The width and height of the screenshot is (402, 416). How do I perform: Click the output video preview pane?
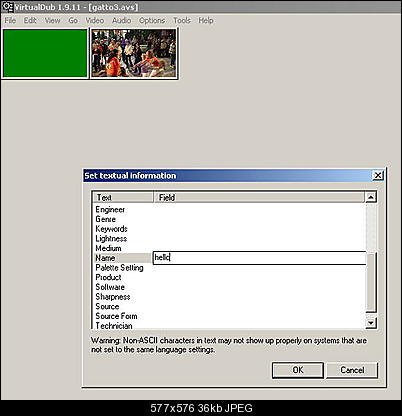tap(134, 54)
